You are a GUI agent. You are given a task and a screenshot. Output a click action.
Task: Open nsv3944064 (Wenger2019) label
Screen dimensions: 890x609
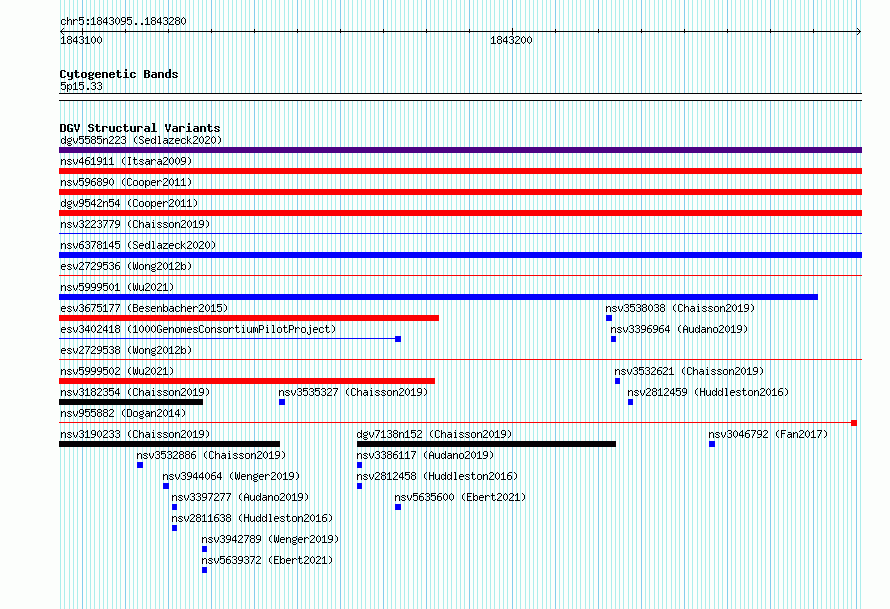pos(231,476)
